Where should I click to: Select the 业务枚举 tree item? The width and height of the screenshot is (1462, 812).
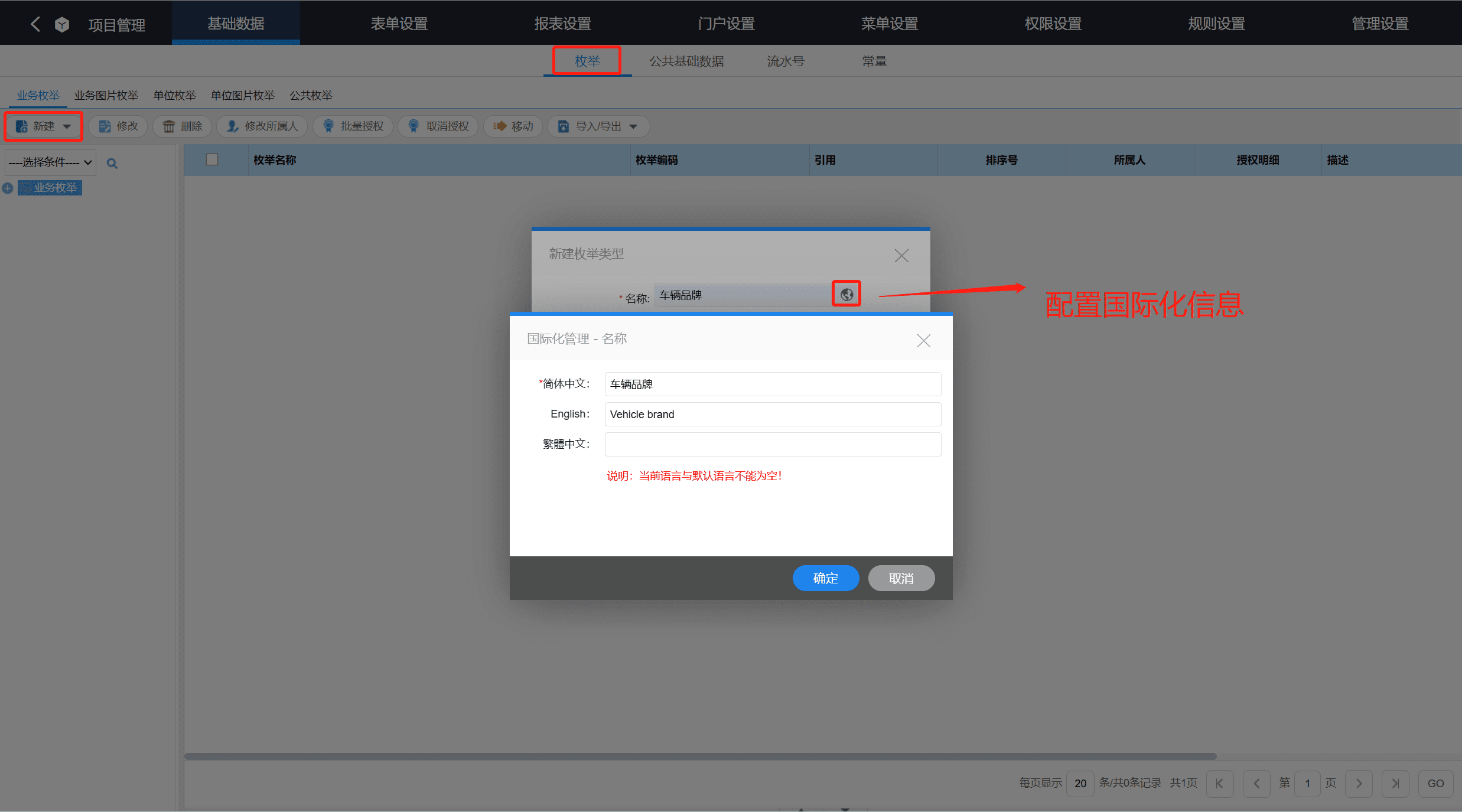click(x=50, y=188)
